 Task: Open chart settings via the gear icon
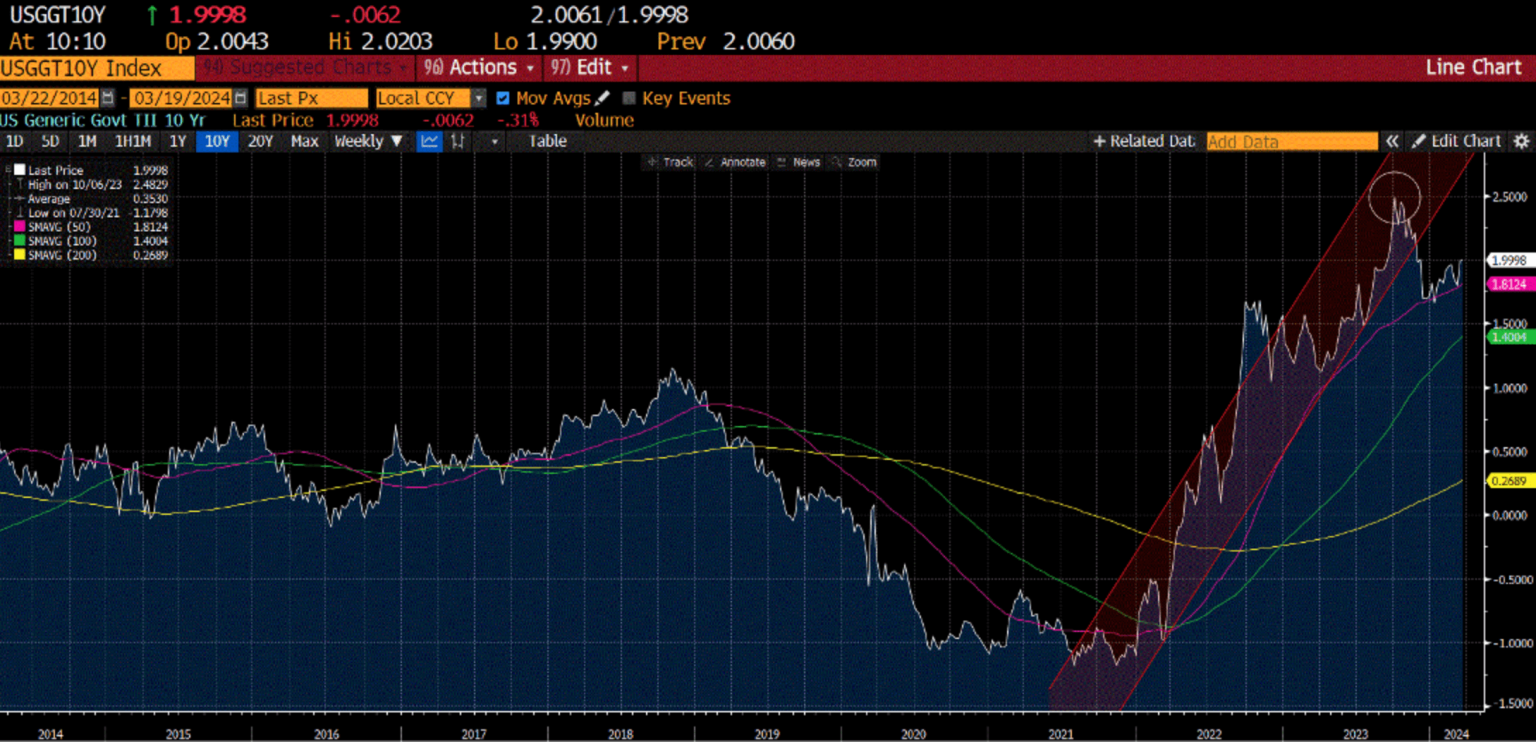coord(1520,141)
